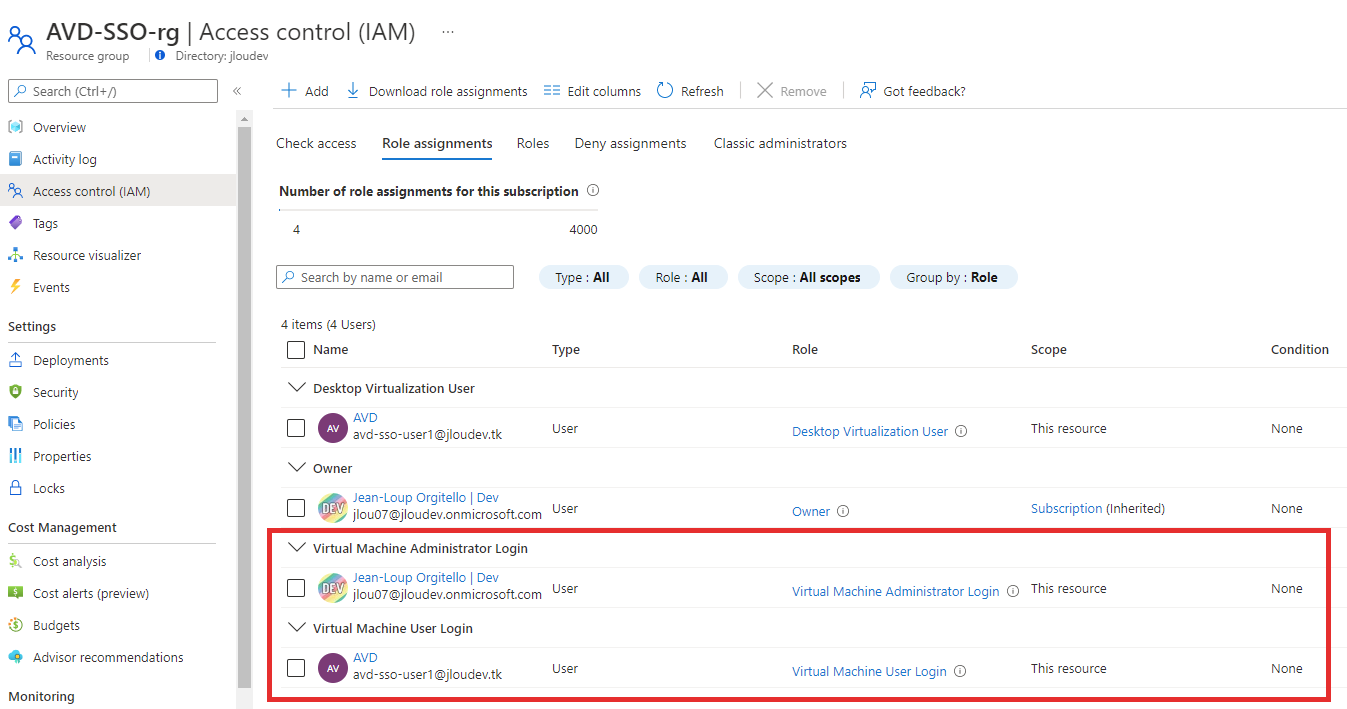1347x709 pixels.
Task: Click the Remove toolbar button
Action: click(x=791, y=91)
